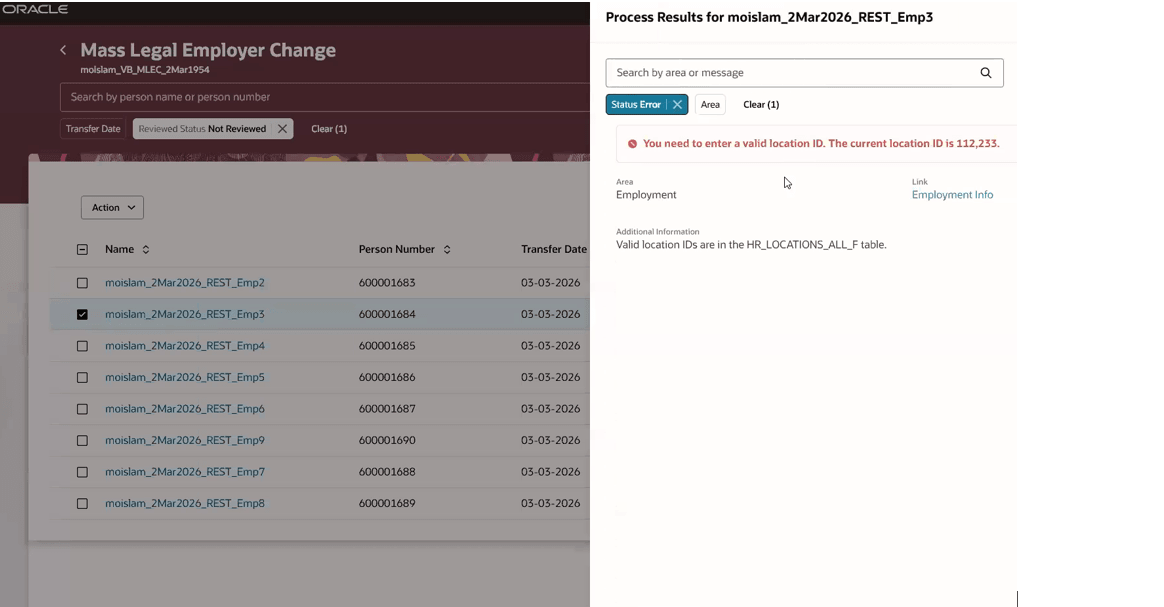Open the moislam_2Mar2026_REST_Emp6 person link
1164x607 pixels.
185,409
